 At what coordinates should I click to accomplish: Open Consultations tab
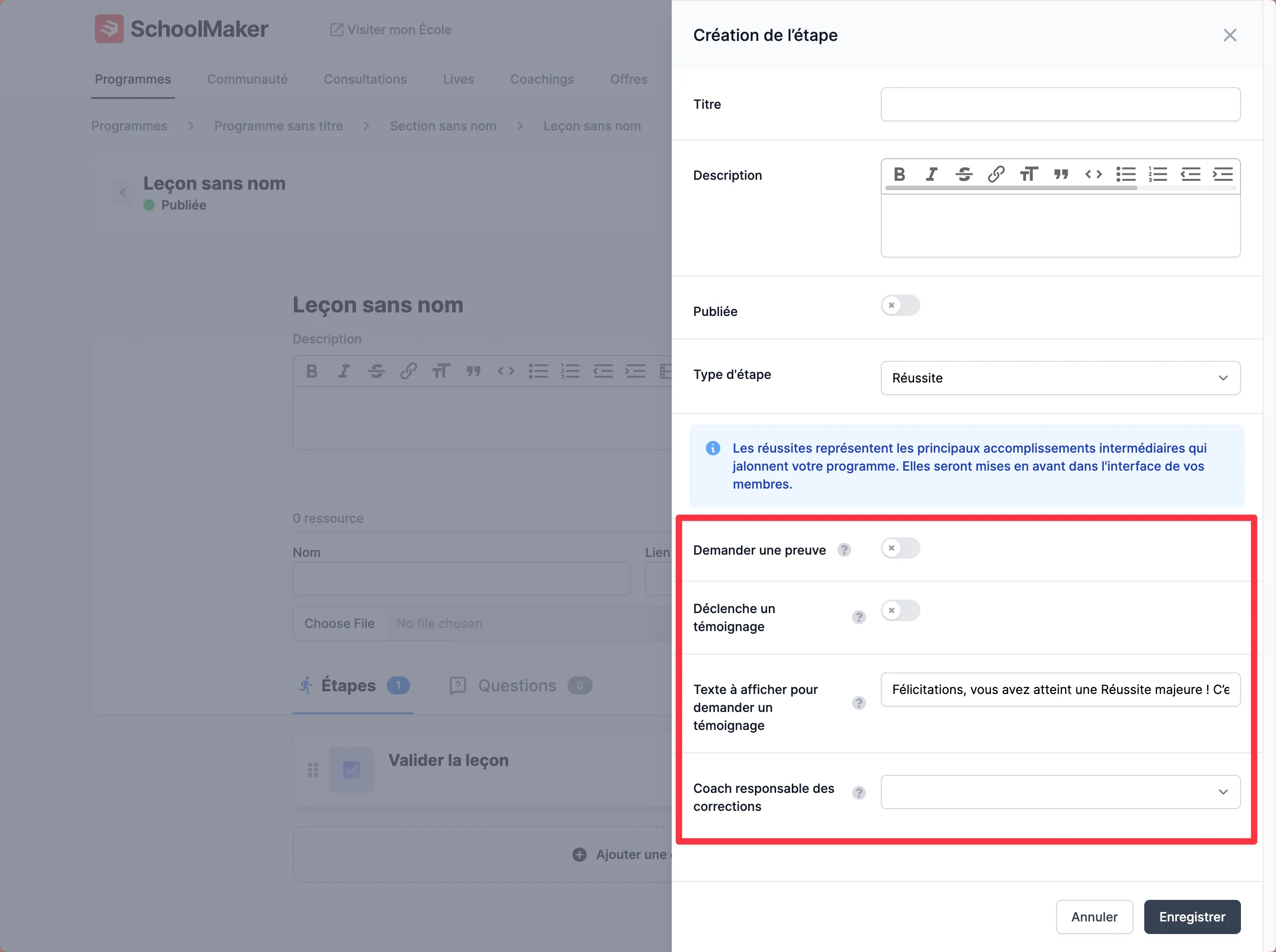tap(366, 79)
